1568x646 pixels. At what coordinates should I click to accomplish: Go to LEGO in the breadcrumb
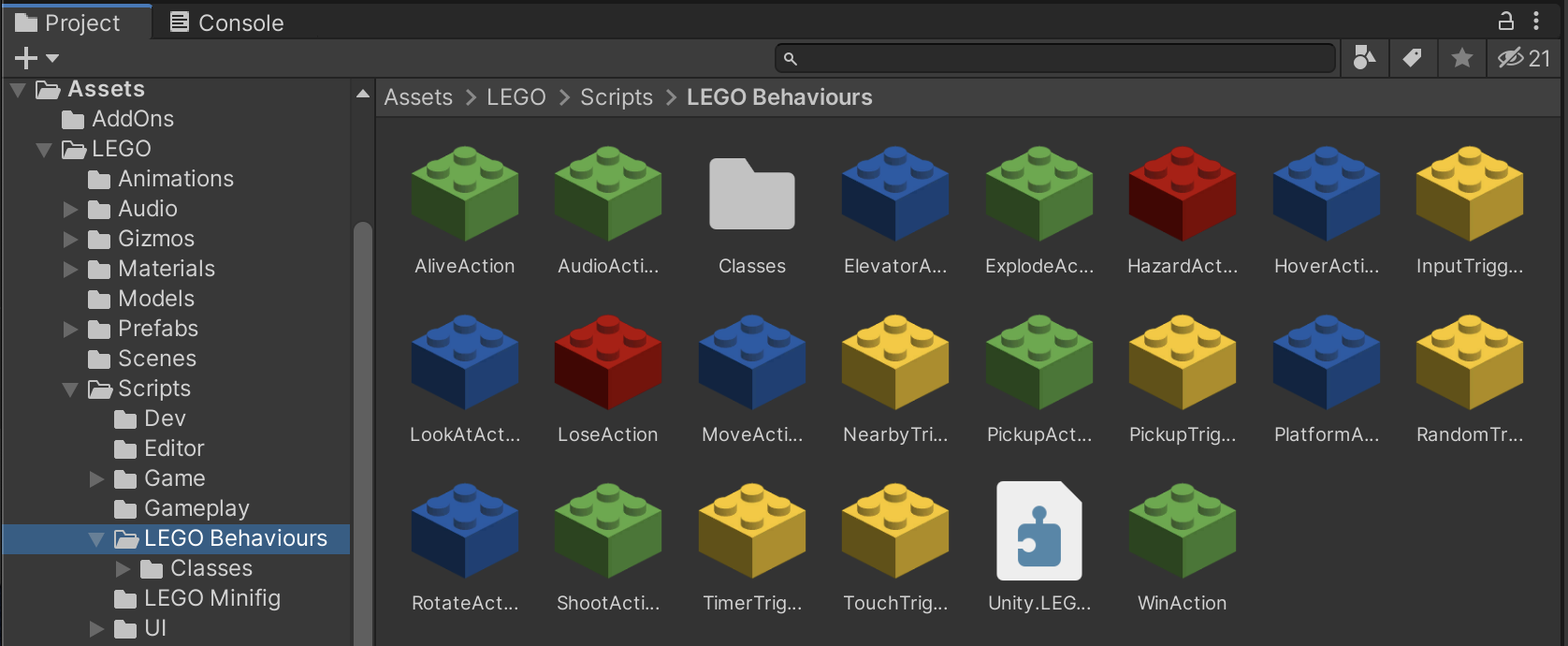(516, 97)
